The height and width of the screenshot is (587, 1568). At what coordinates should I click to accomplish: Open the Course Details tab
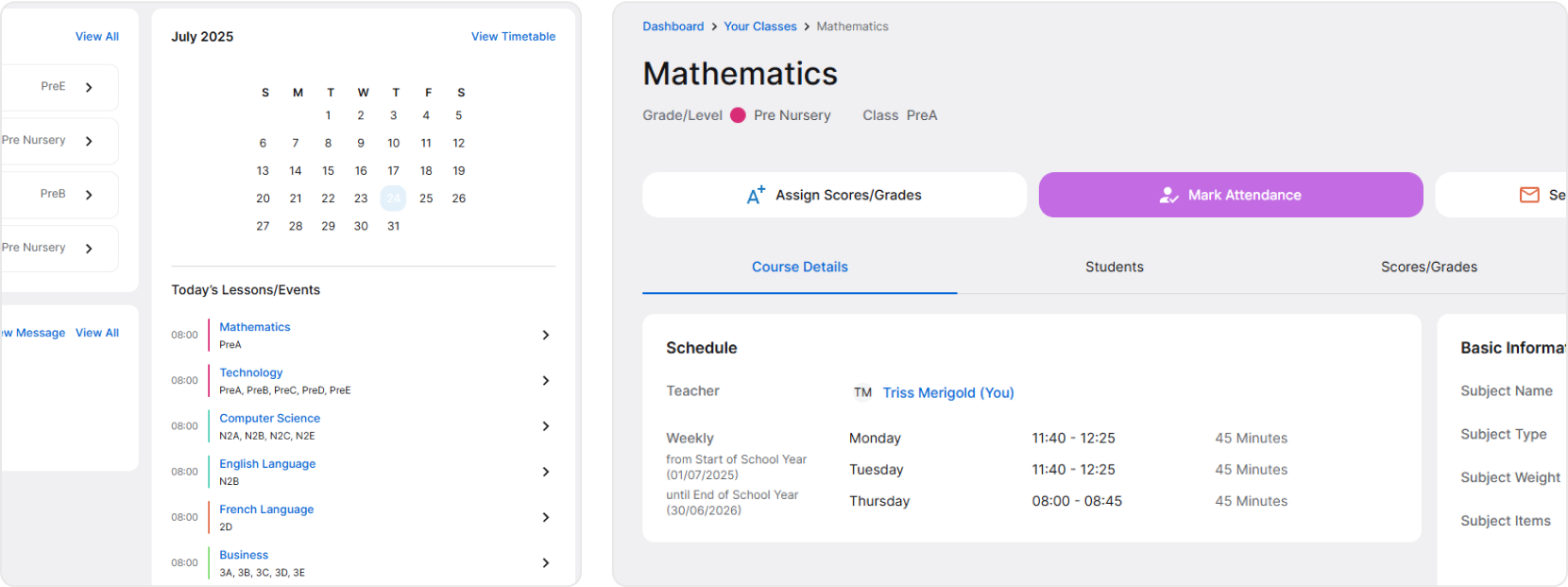[x=799, y=267]
